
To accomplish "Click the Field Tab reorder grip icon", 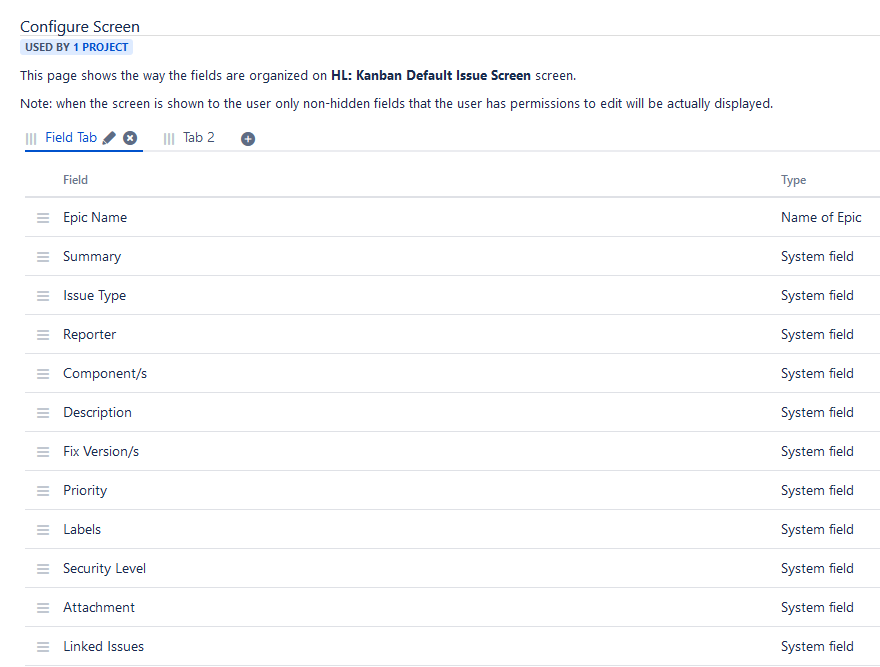I will 30,137.
